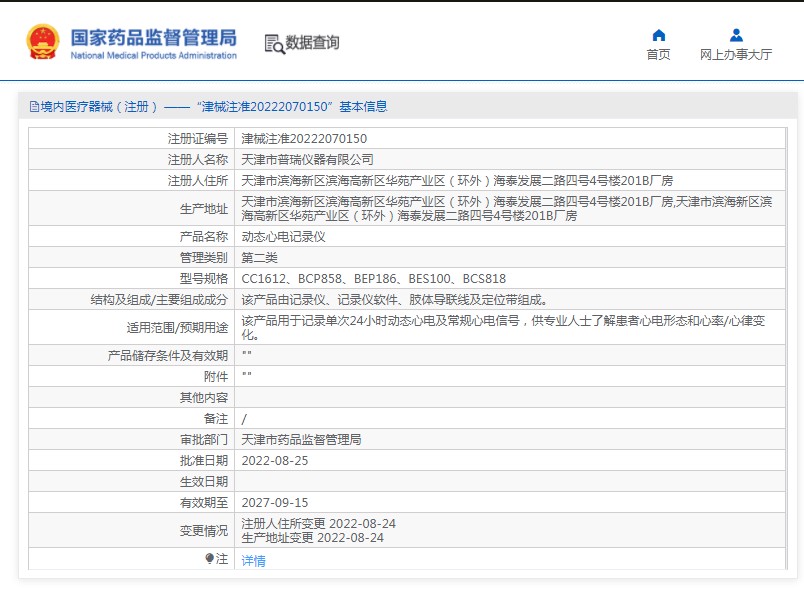Click 适用范围 intended use description
Image resolution: width=804 pixels, height=594 pixels.
click(503, 327)
